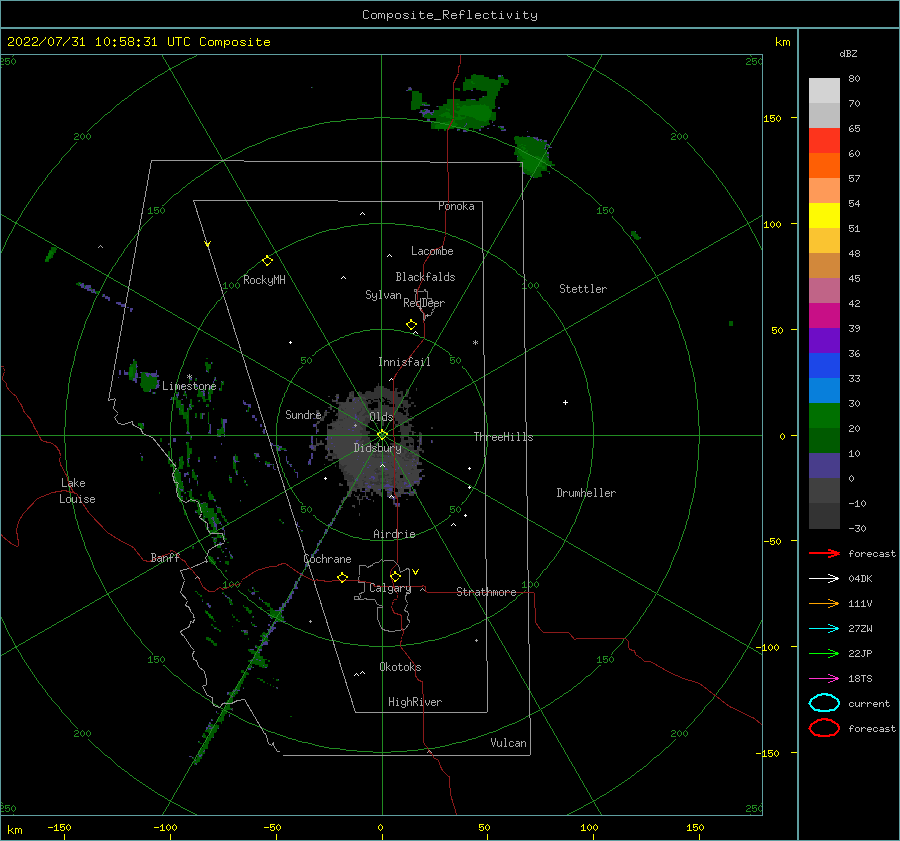
Task: Click the Ponoka label
Action: tap(456, 206)
